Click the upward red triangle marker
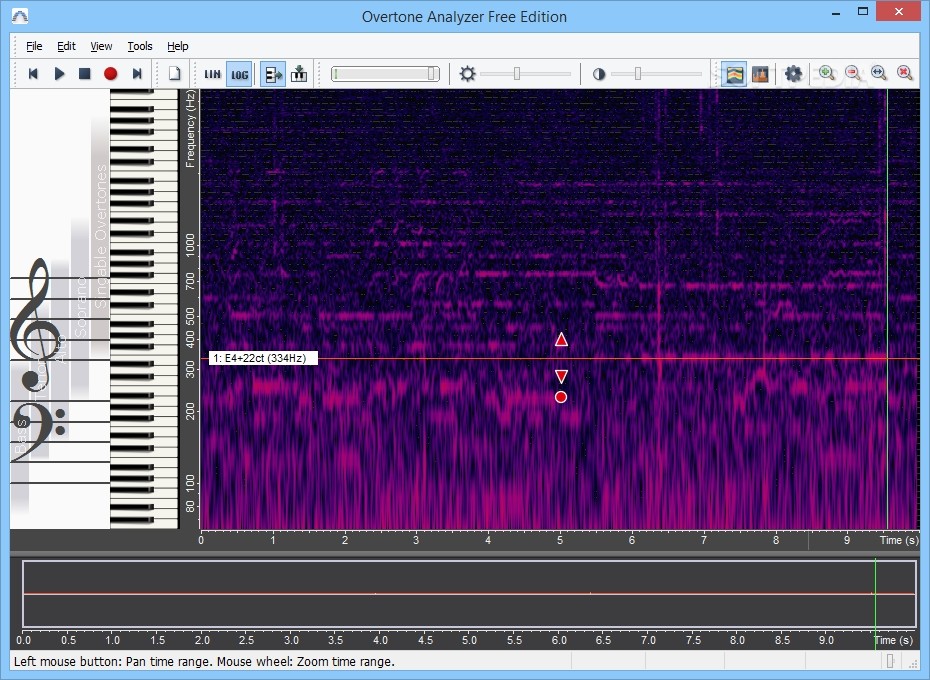The image size is (930, 680). 561,339
